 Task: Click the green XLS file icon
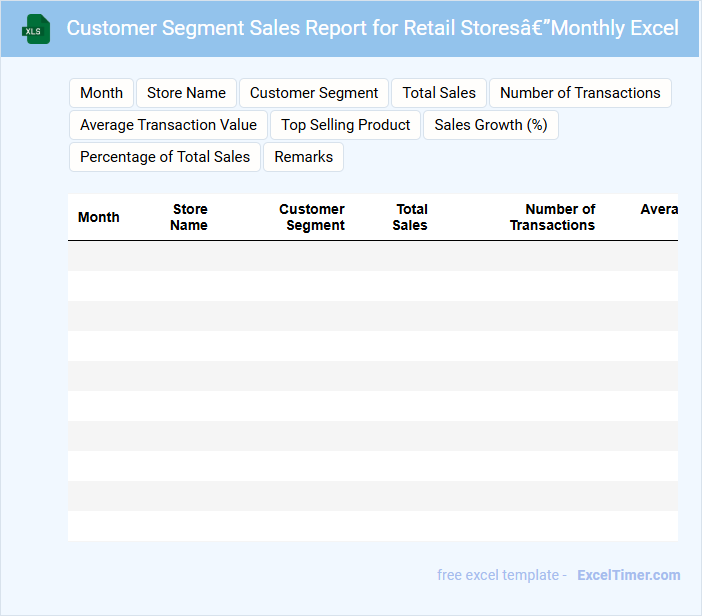point(37,29)
